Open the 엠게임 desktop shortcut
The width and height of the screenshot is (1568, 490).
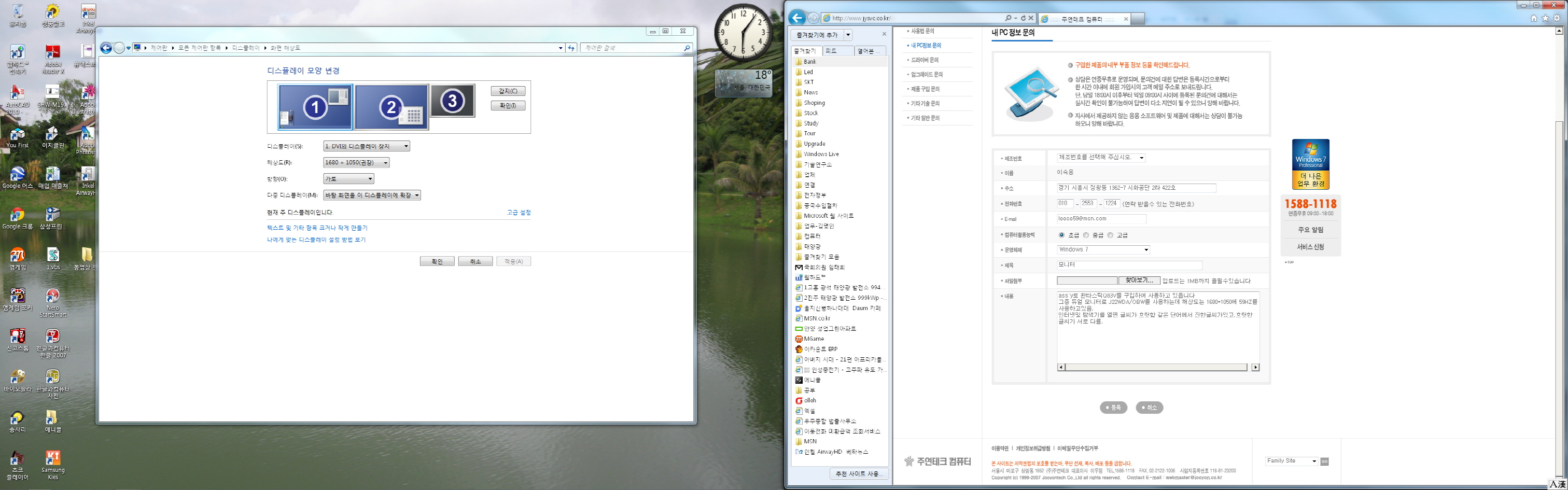(18, 259)
